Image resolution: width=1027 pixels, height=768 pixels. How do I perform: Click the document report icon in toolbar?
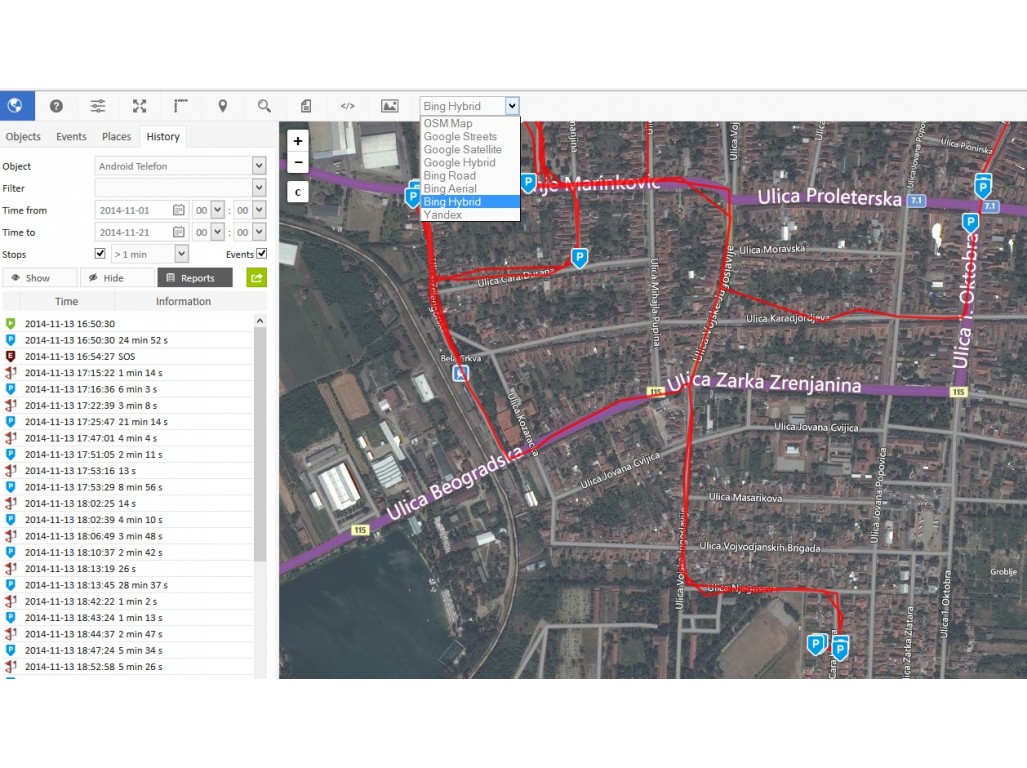306,105
